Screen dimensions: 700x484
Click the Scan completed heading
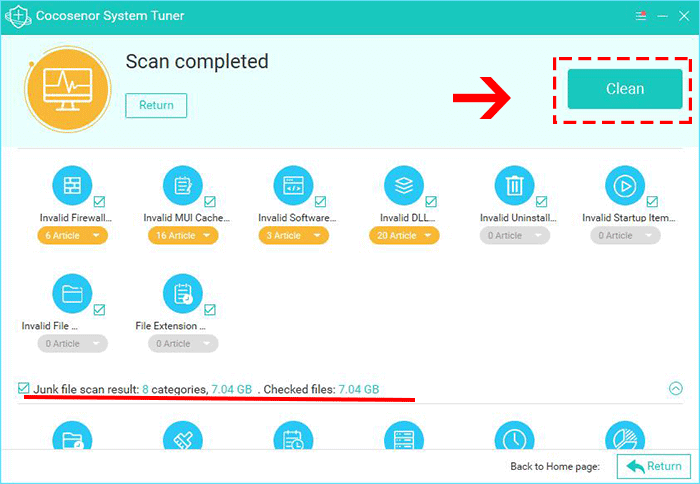(x=197, y=62)
